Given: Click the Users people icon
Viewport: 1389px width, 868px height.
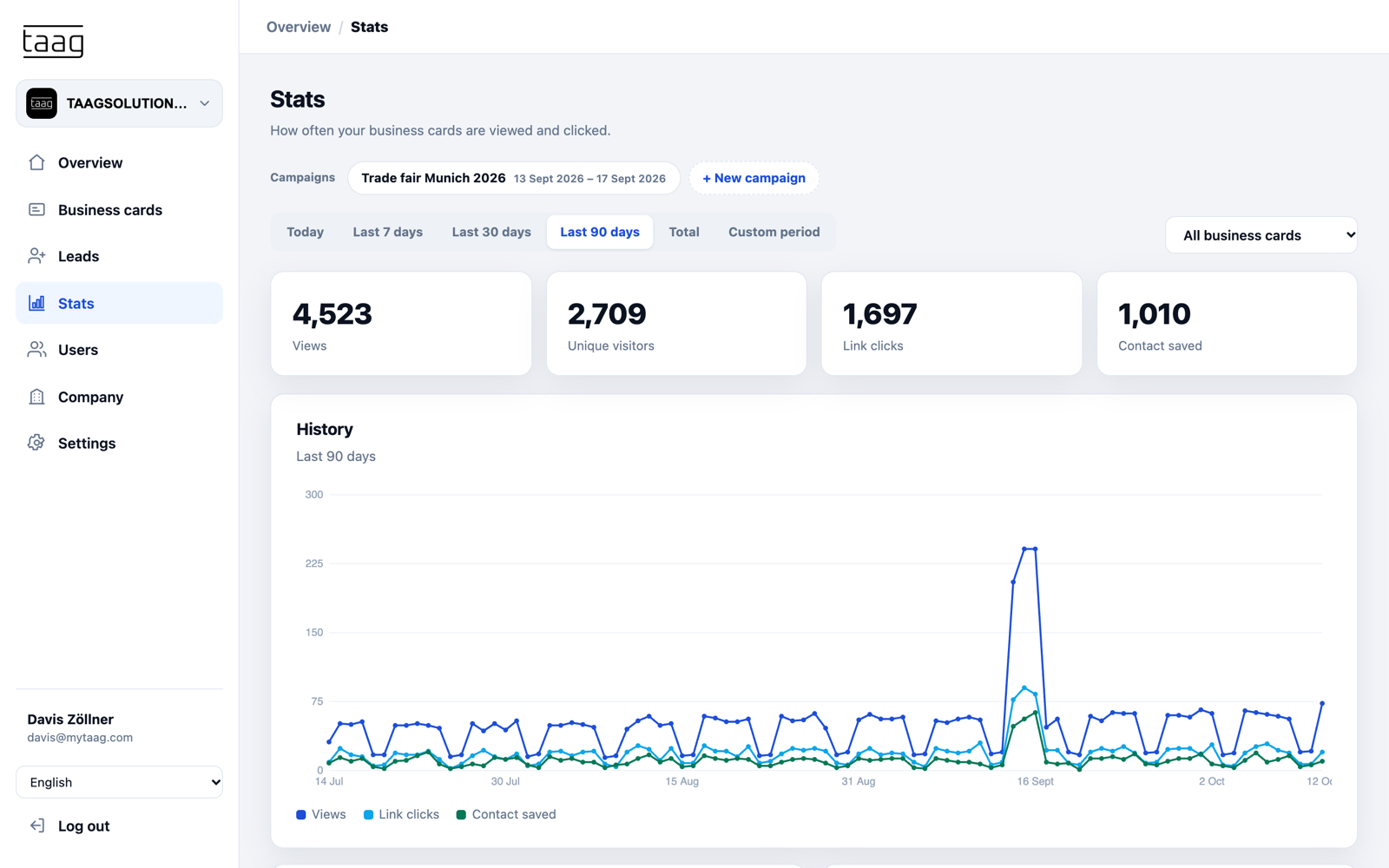Looking at the screenshot, I should (x=36, y=350).
